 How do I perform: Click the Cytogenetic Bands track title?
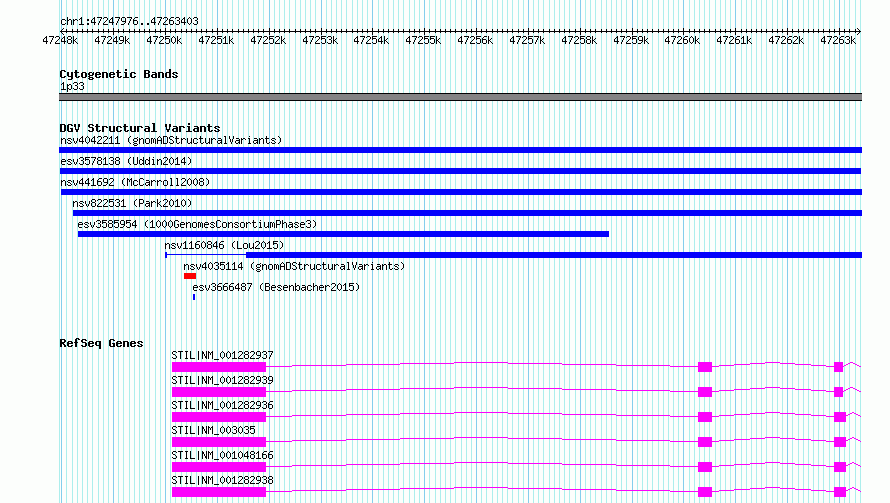pyautogui.click(x=119, y=74)
